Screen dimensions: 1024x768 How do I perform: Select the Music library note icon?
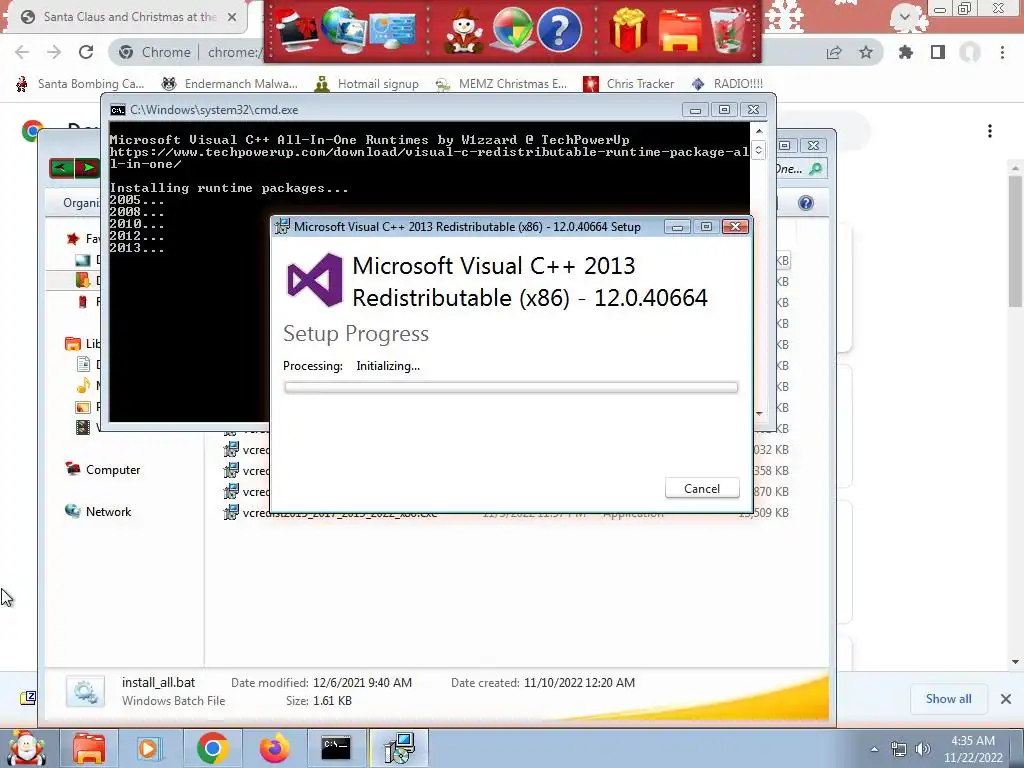[83, 385]
